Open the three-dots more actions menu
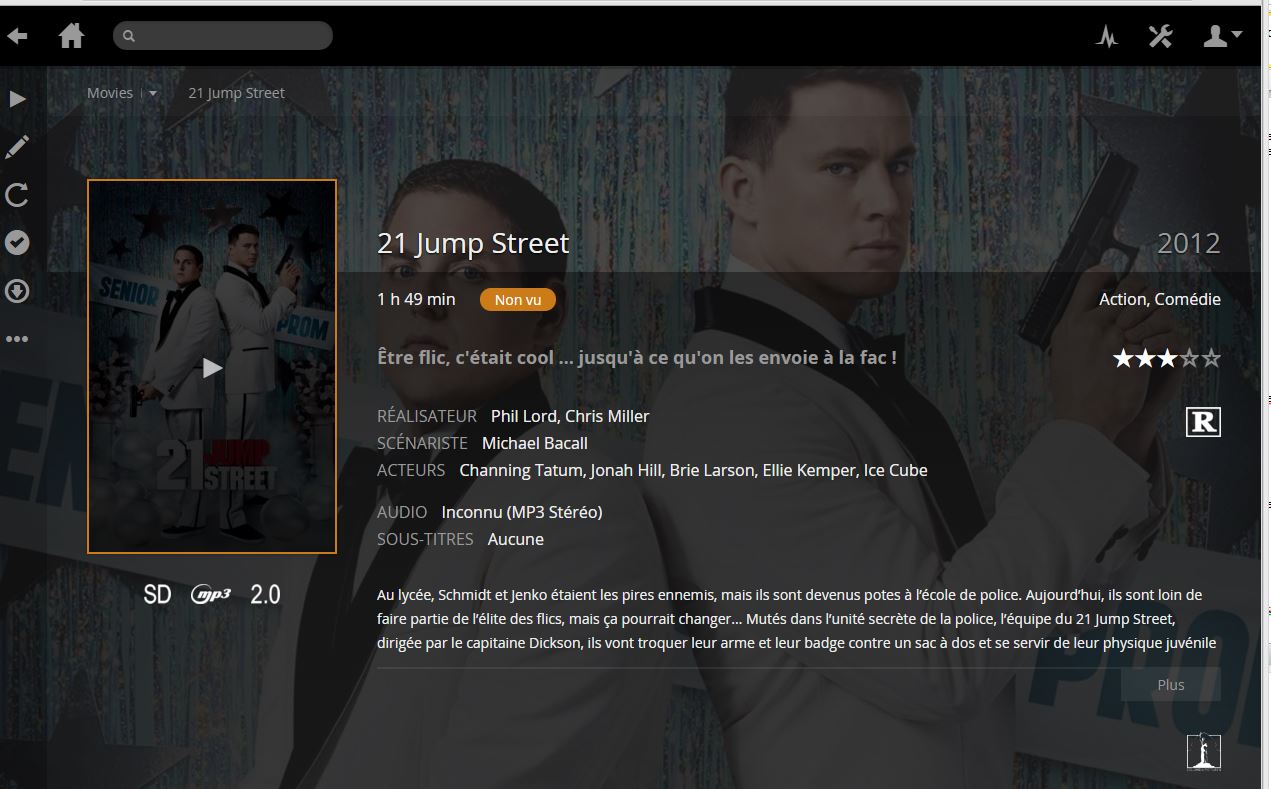 (17, 339)
